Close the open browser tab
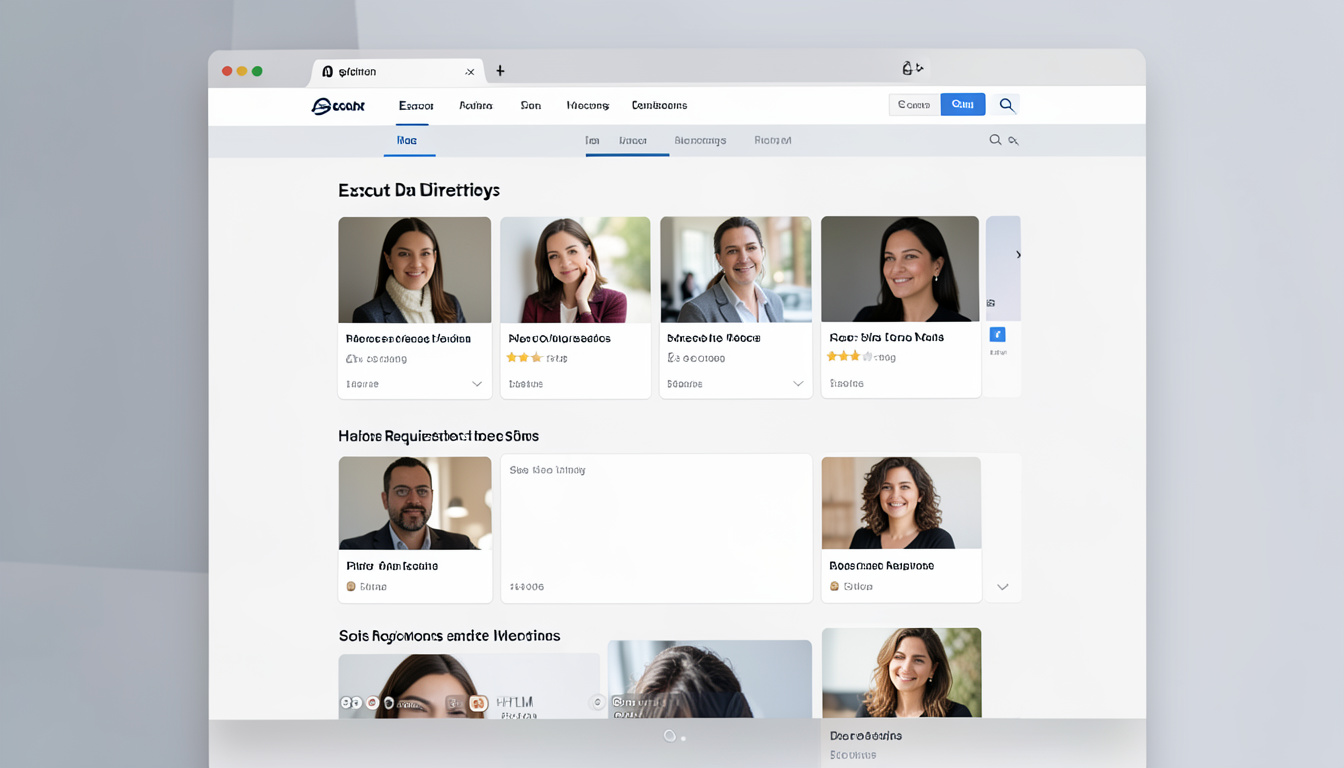Viewport: 1344px width, 768px height. click(x=470, y=72)
